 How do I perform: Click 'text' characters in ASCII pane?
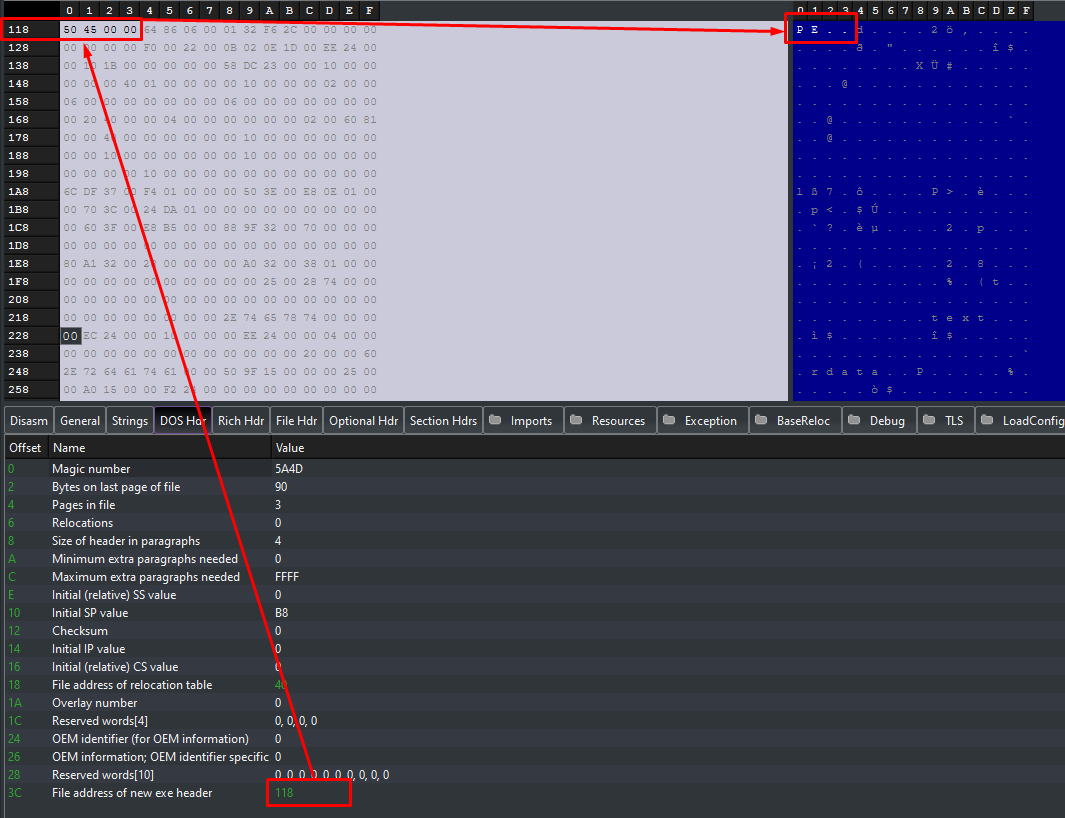[x=957, y=318]
